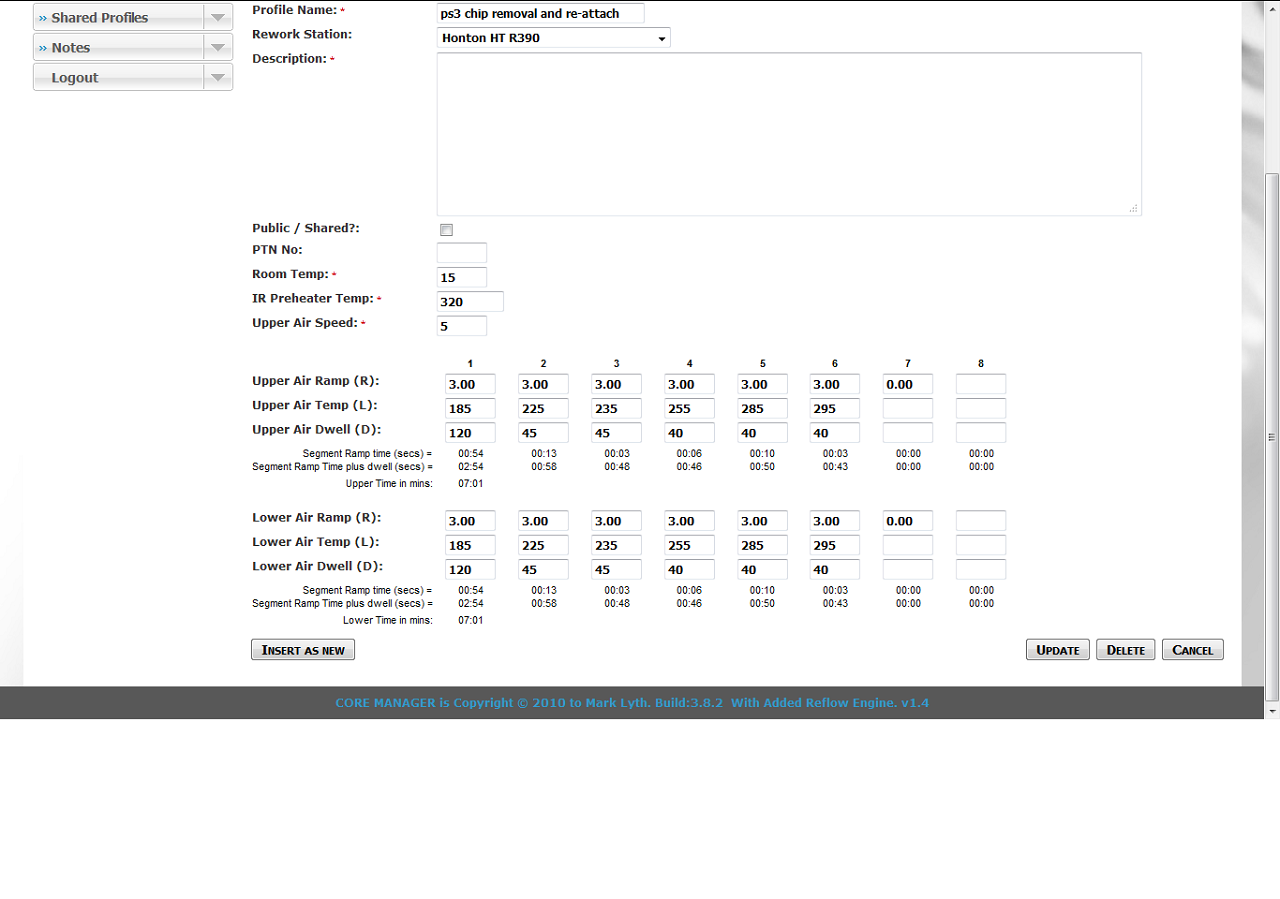The height and width of the screenshot is (899, 1280).
Task: Click Lower Time in mins value 07:01
Action: click(x=470, y=621)
